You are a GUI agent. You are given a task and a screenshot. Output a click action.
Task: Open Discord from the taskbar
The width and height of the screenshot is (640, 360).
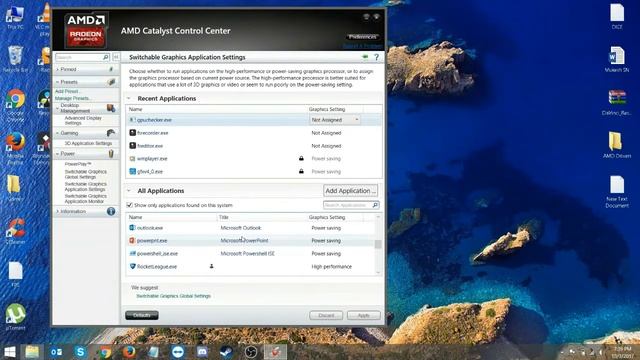(202, 352)
